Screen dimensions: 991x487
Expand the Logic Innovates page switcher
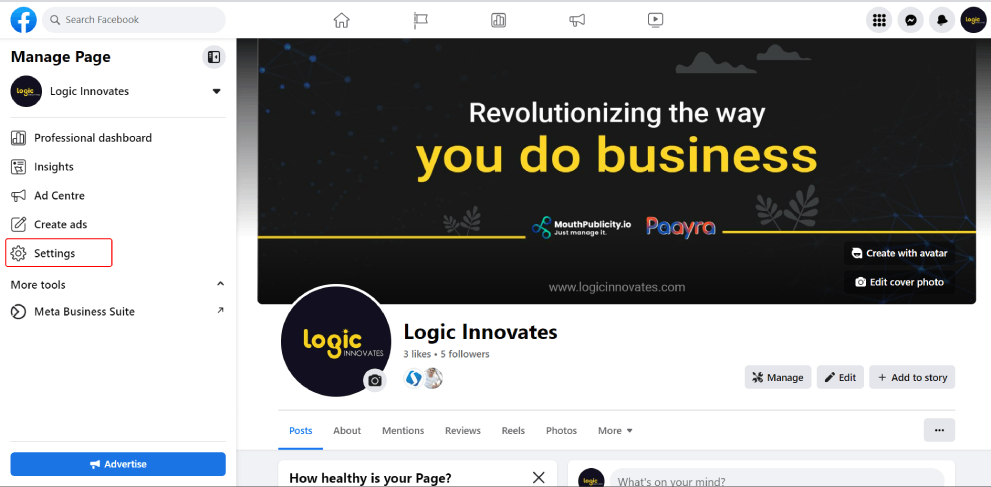(216, 92)
